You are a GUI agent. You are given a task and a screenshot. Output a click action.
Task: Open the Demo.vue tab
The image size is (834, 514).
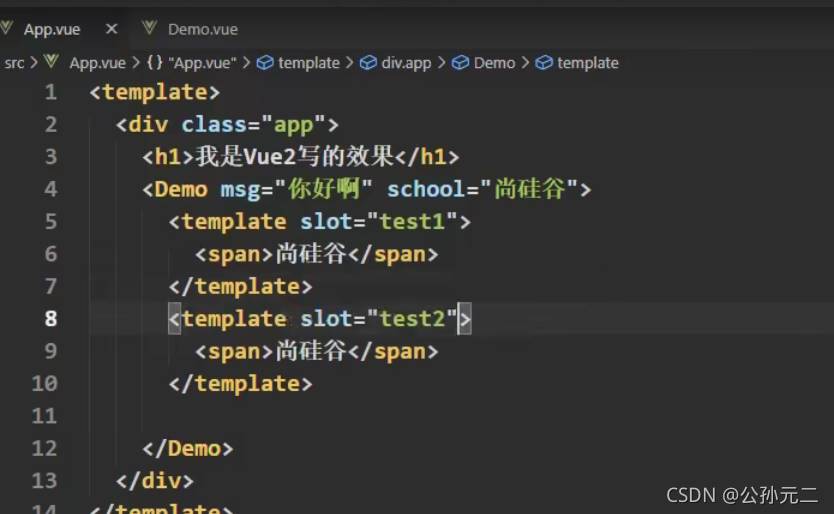[203, 29]
